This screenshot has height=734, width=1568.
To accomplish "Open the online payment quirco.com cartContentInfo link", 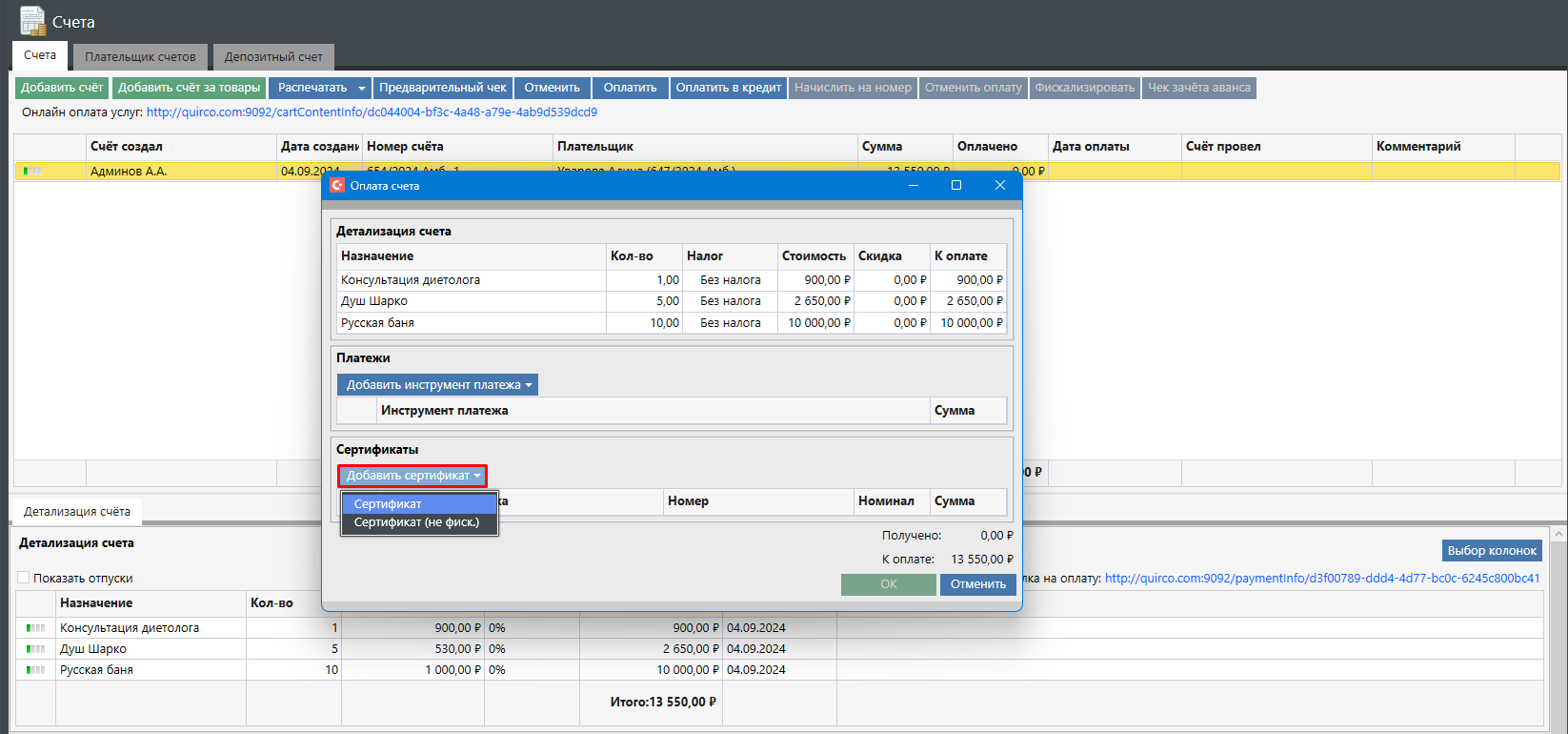I will tap(372, 112).
